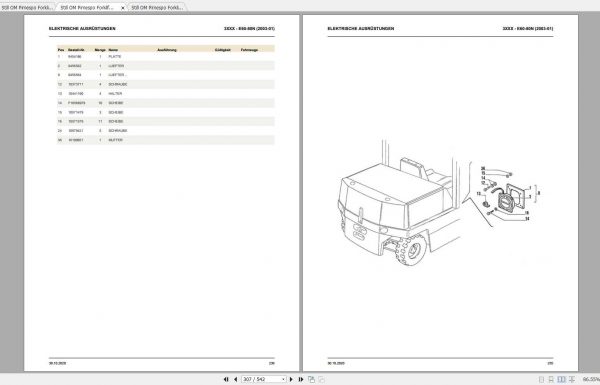Switch to the first Still OM Pimespo document tab
The height and width of the screenshot is (385, 600).
point(27,7)
